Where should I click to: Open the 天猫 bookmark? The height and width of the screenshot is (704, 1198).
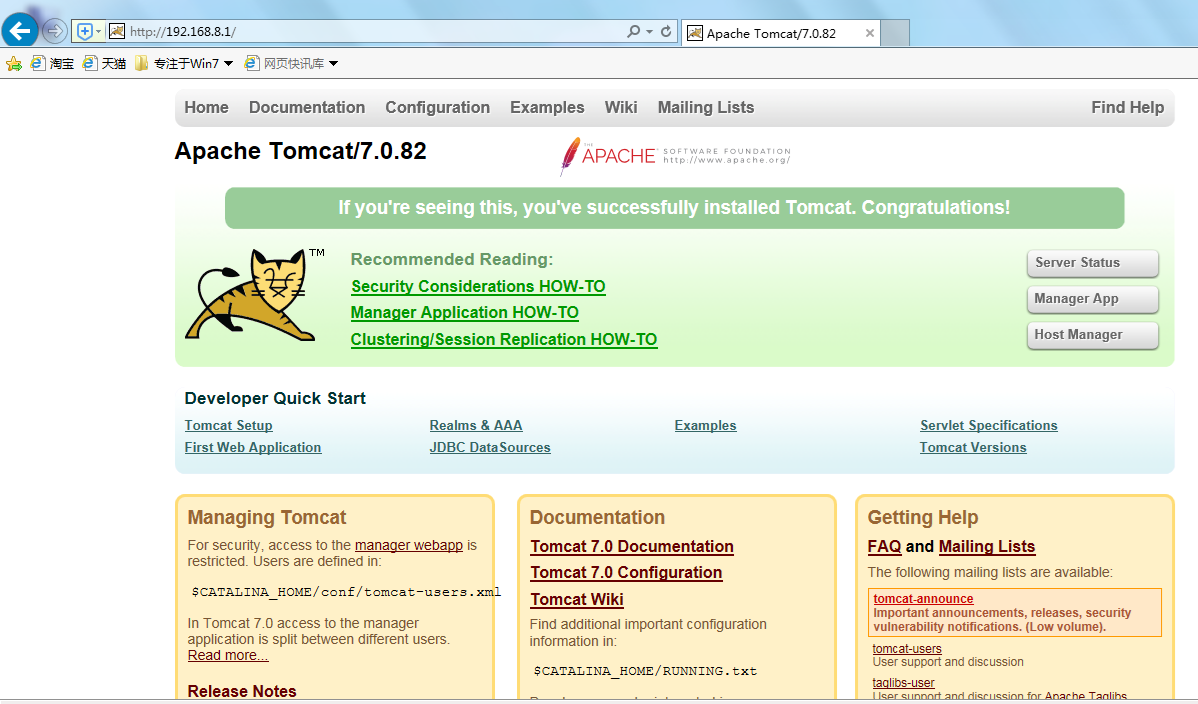click(x=105, y=63)
